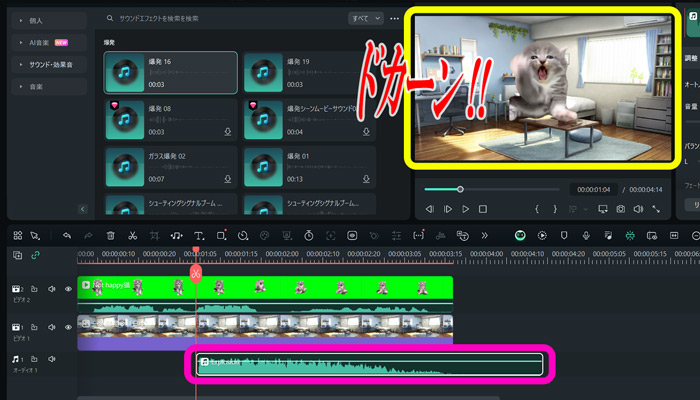Click the sound effect search field
Image resolution: width=700 pixels, height=400 pixels.
point(223,18)
